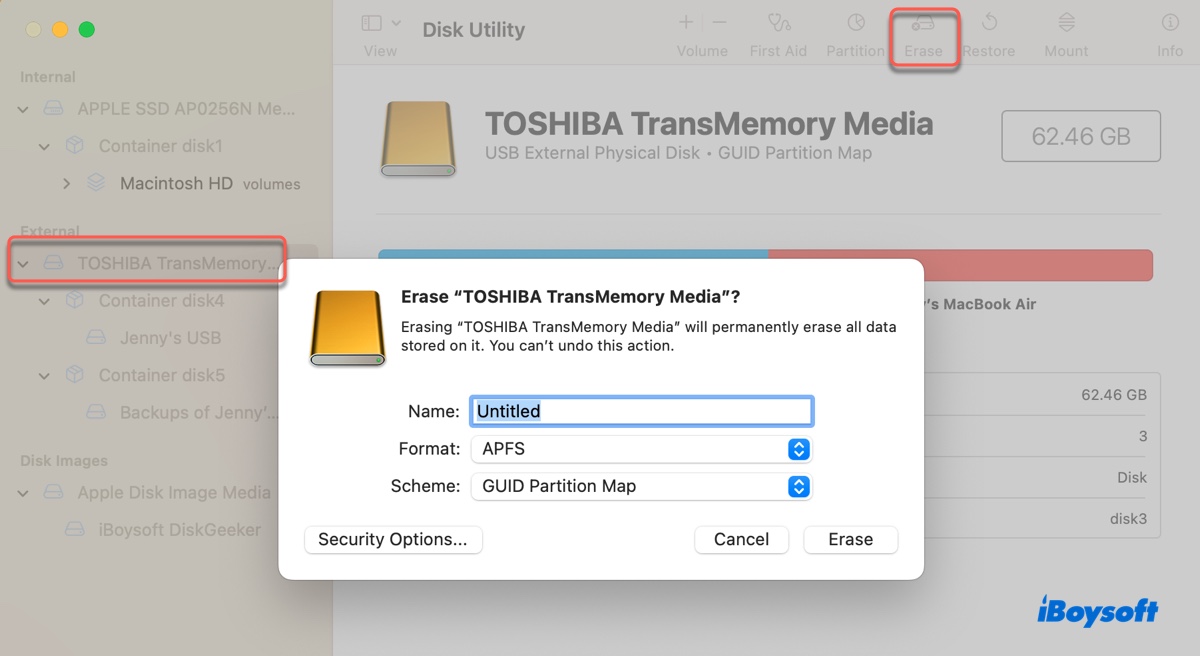Select Jenny's USB volume
The height and width of the screenshot is (656, 1200).
tap(170, 338)
